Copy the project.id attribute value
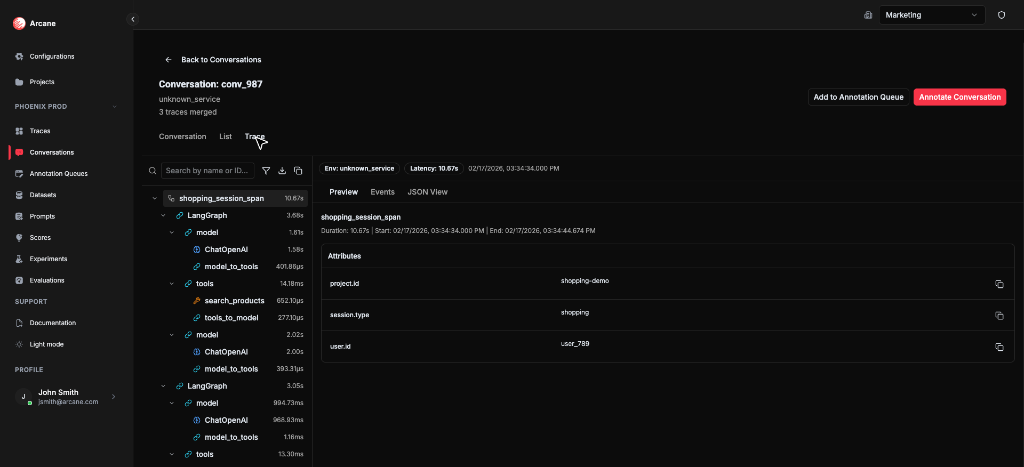The image size is (1024, 467). pos(998,284)
